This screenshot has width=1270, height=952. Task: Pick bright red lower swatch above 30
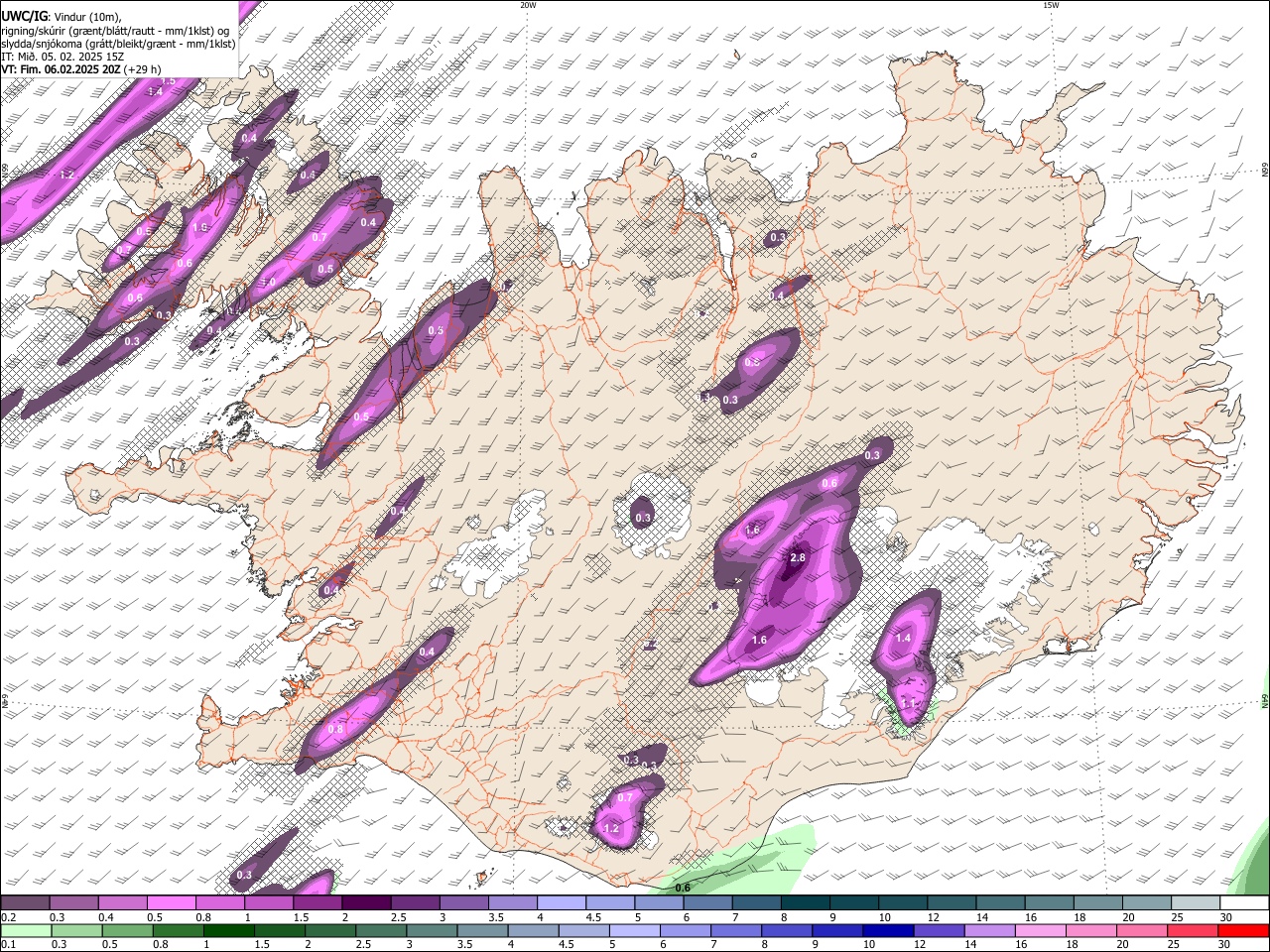click(x=1243, y=931)
